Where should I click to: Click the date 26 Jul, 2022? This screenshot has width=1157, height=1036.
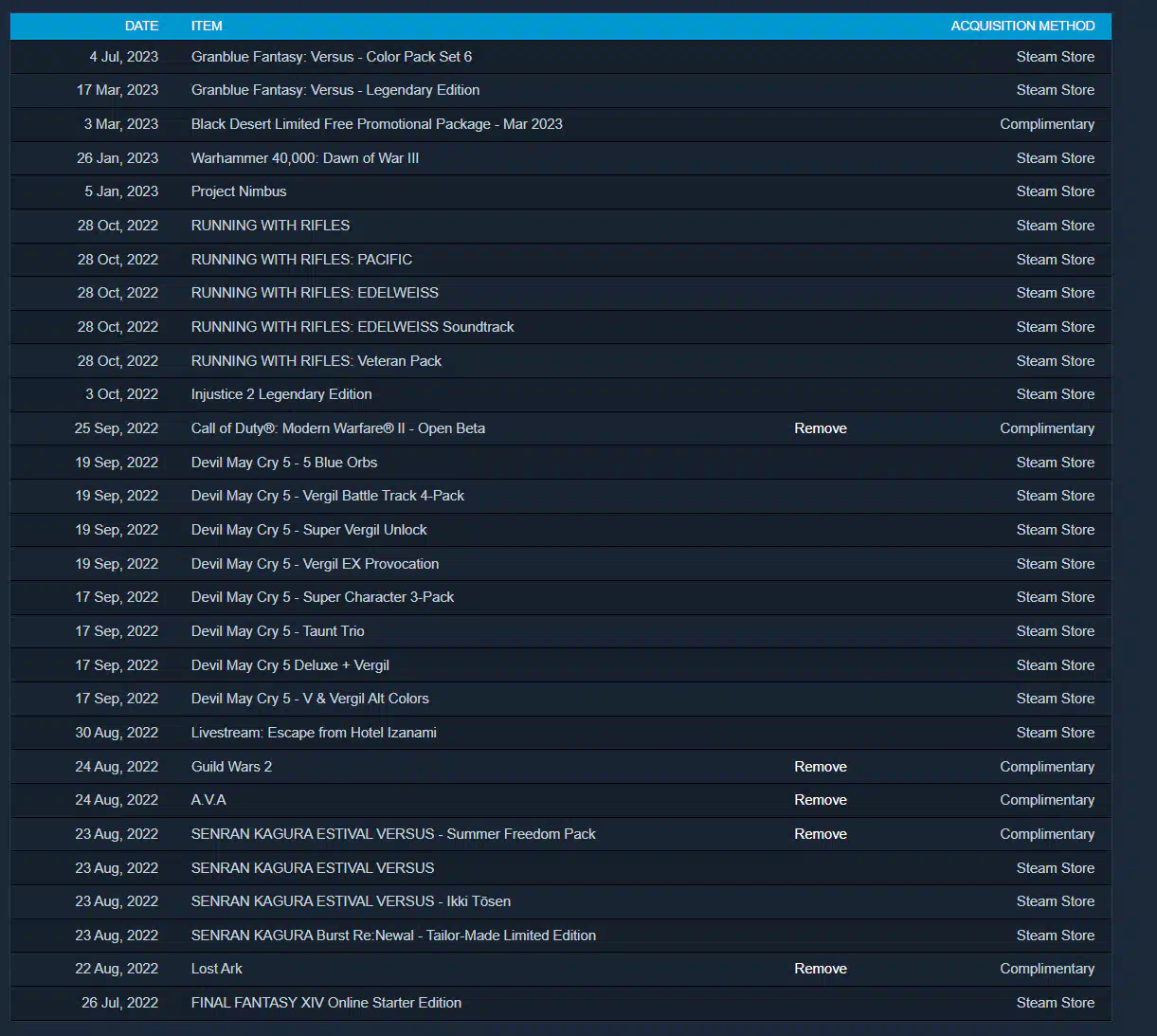coord(120,1003)
